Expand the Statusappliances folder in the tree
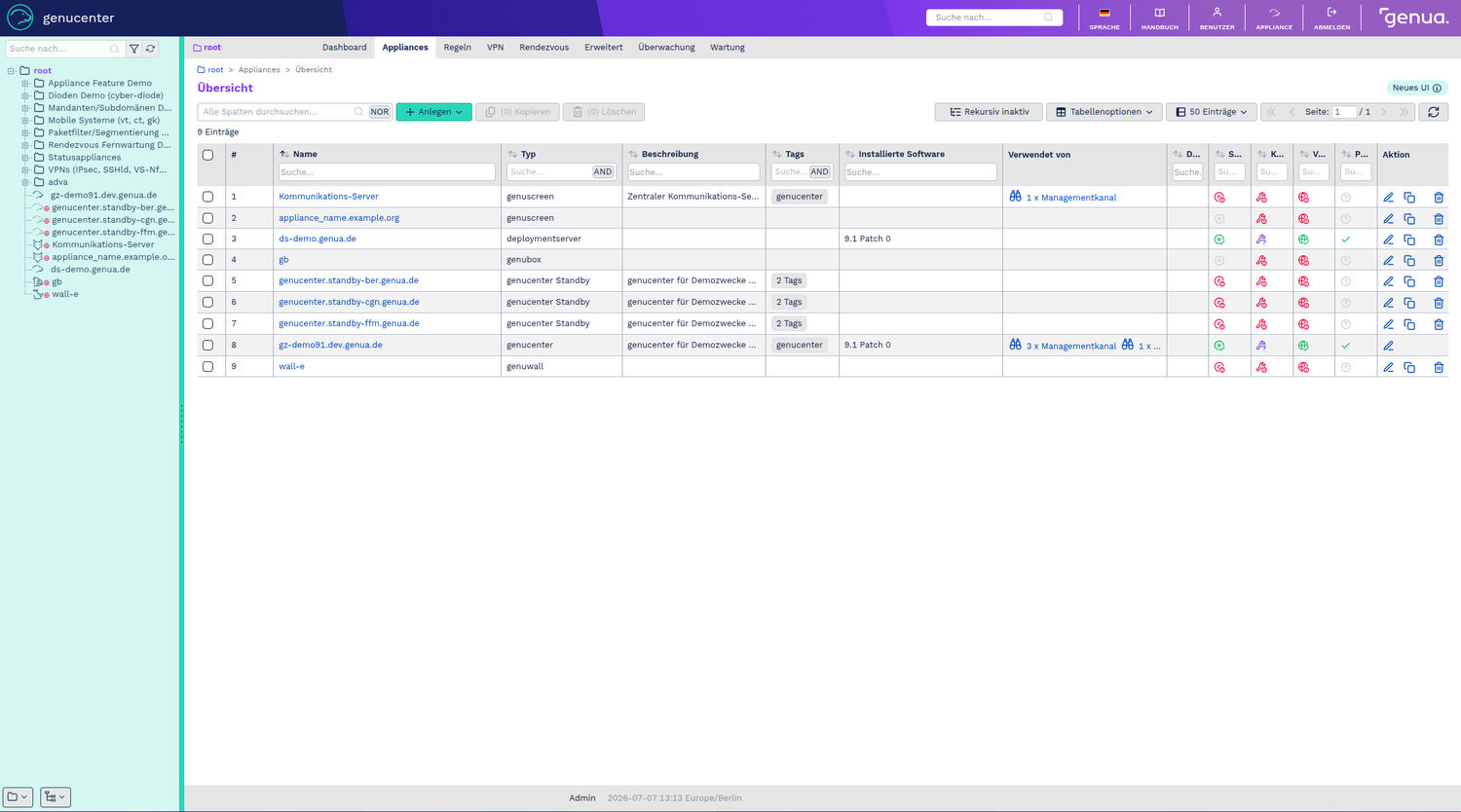The width and height of the screenshot is (1461, 812). 25,158
